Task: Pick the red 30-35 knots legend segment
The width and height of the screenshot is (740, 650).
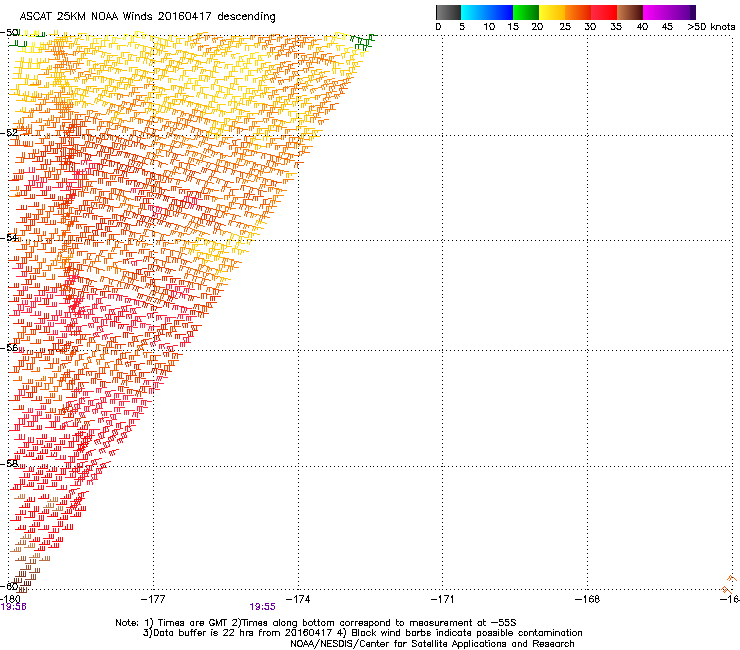Action: coord(604,12)
